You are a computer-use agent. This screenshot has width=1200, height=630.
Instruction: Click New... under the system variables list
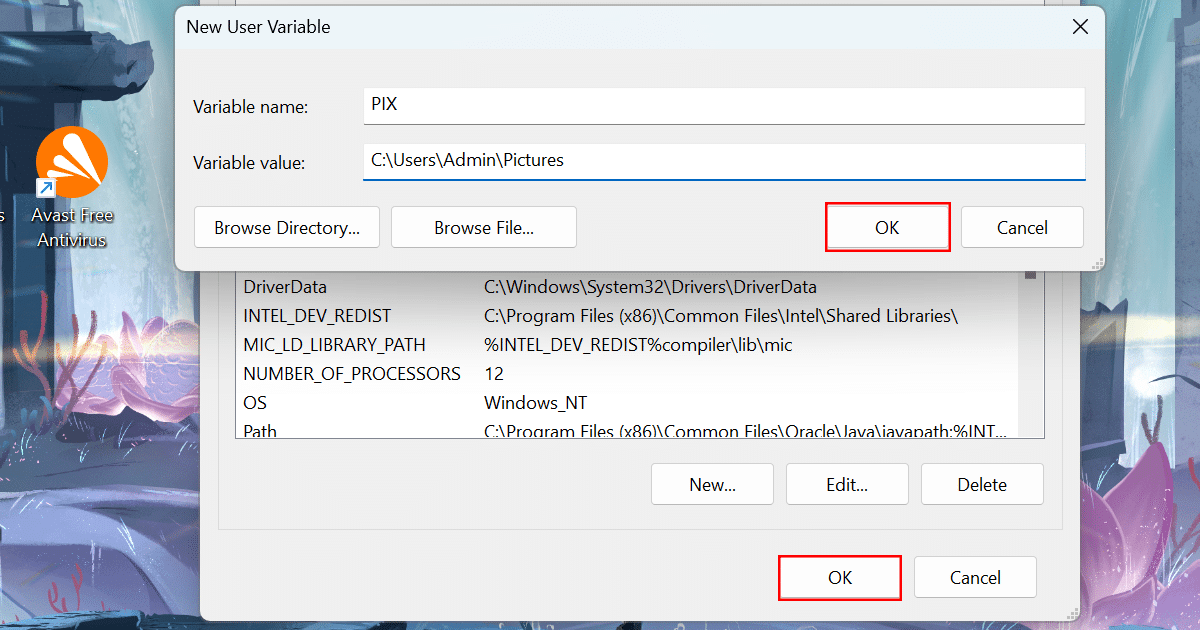[712, 485]
